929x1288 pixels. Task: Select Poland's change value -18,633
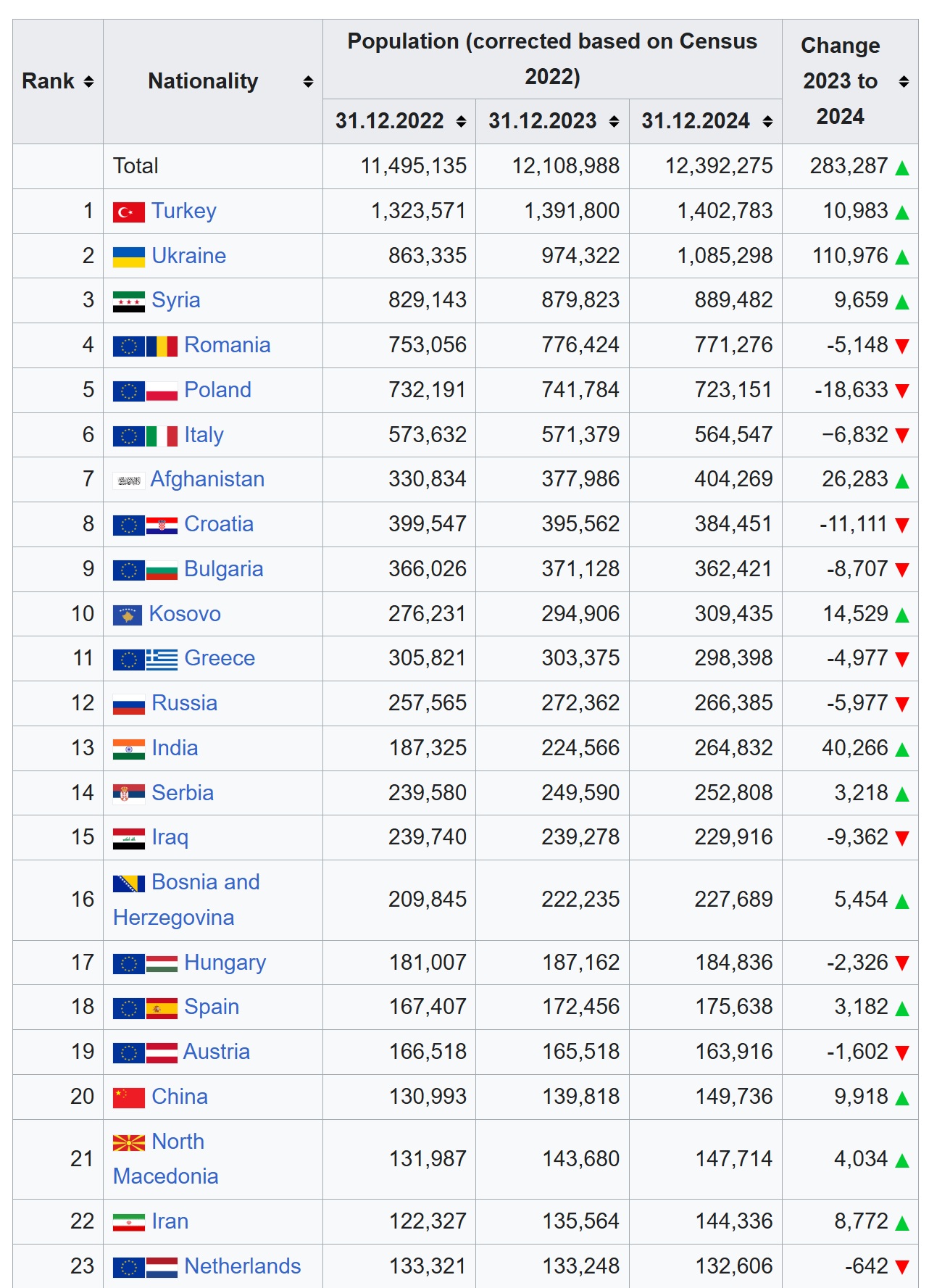click(851, 390)
